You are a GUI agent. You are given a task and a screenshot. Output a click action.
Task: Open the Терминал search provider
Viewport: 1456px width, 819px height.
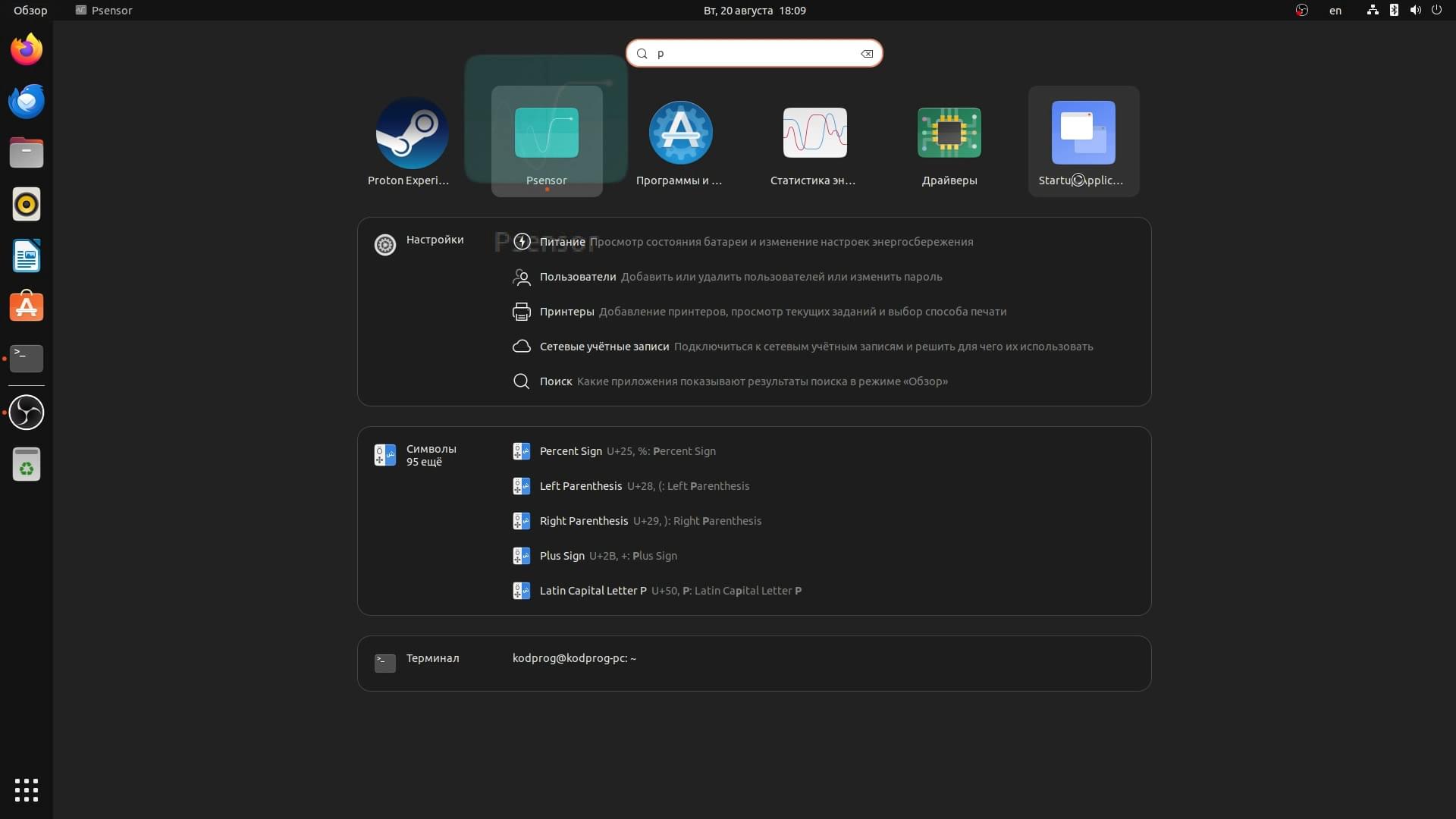click(417, 662)
